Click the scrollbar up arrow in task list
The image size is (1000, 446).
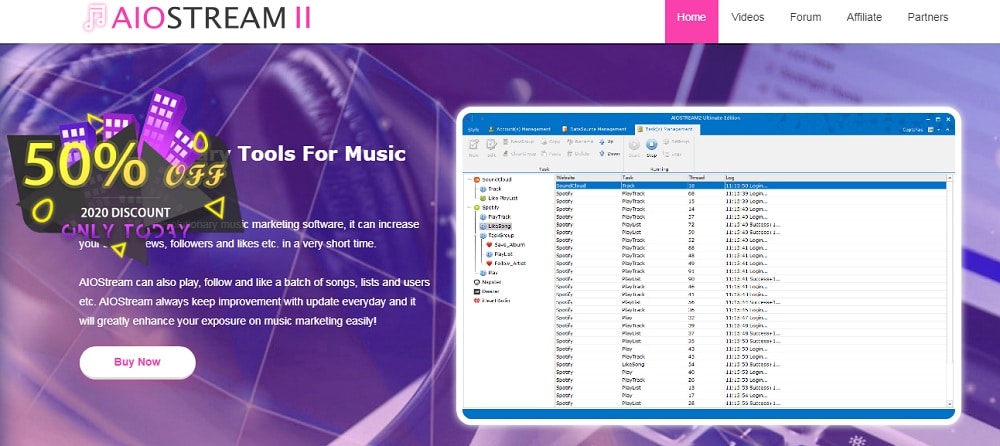click(950, 177)
